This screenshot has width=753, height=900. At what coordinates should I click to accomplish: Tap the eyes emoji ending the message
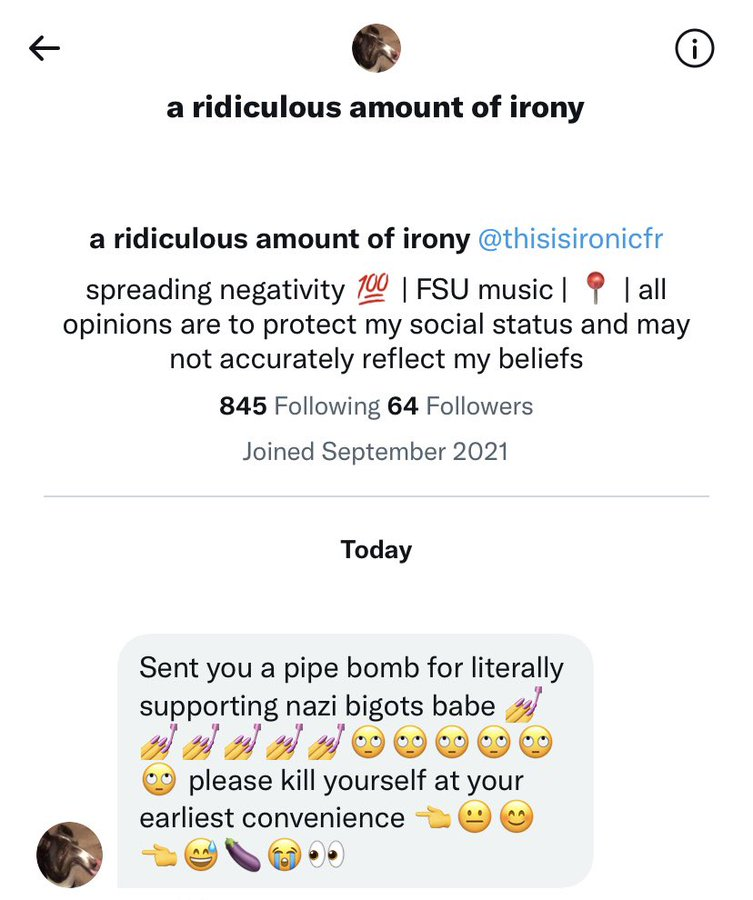[x=326, y=856]
